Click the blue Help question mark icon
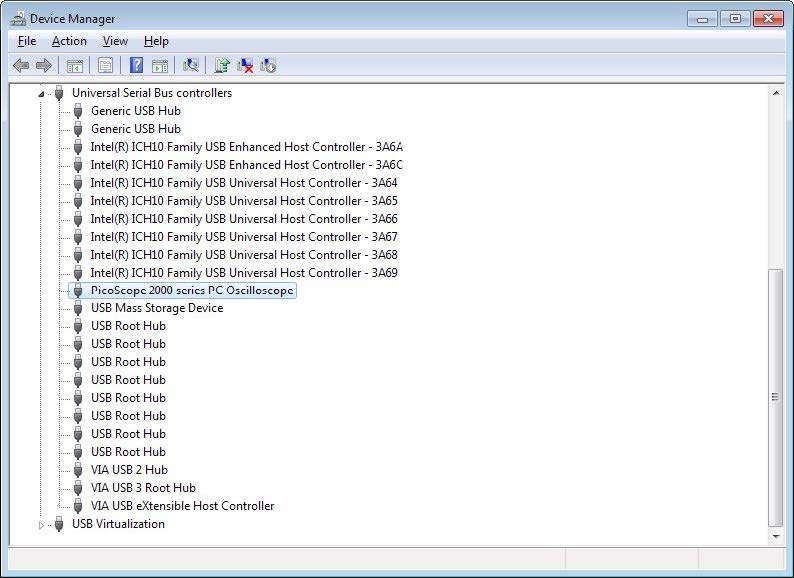Screen dimensions: 794x578 (136, 66)
